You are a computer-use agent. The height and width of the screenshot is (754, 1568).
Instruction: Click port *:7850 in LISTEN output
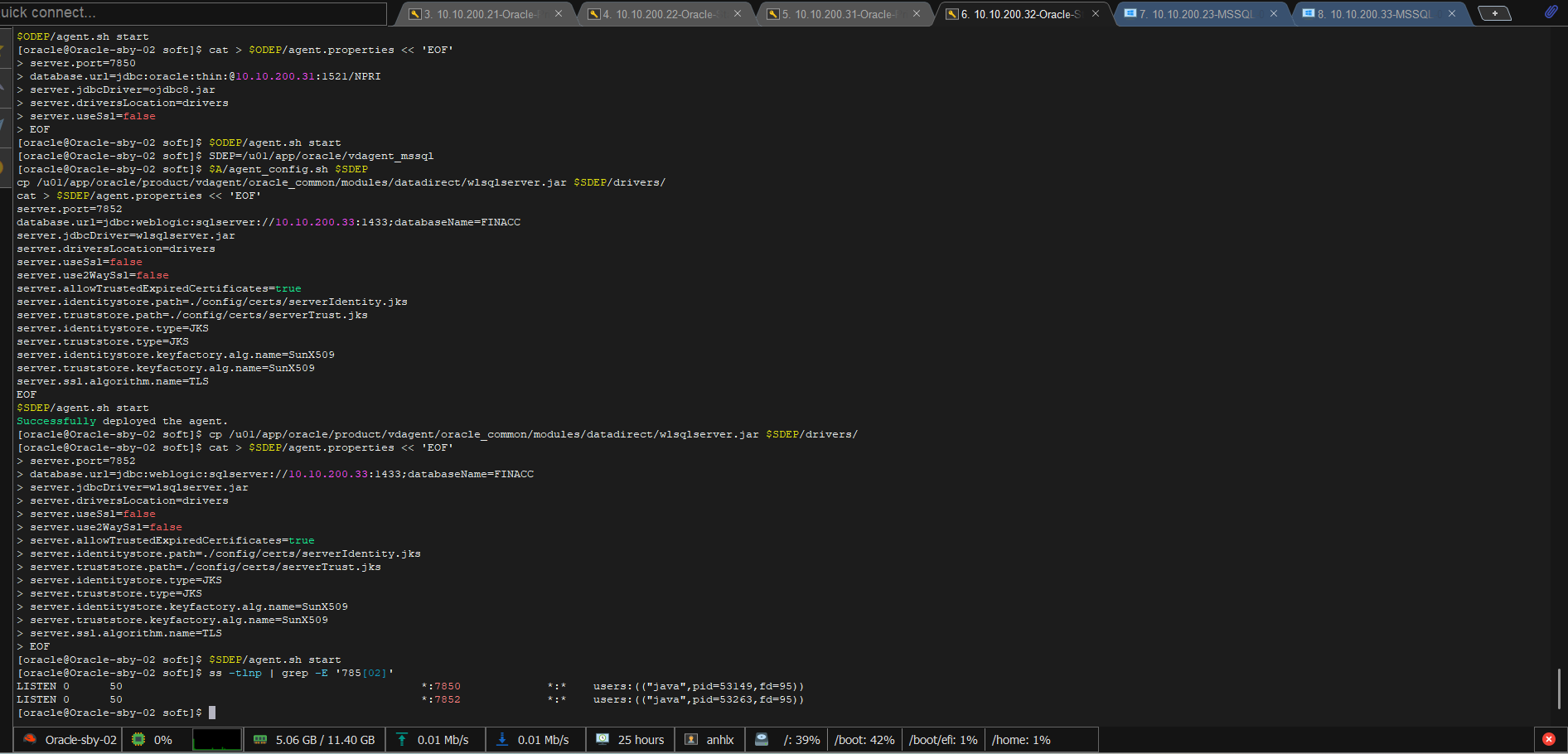441,686
